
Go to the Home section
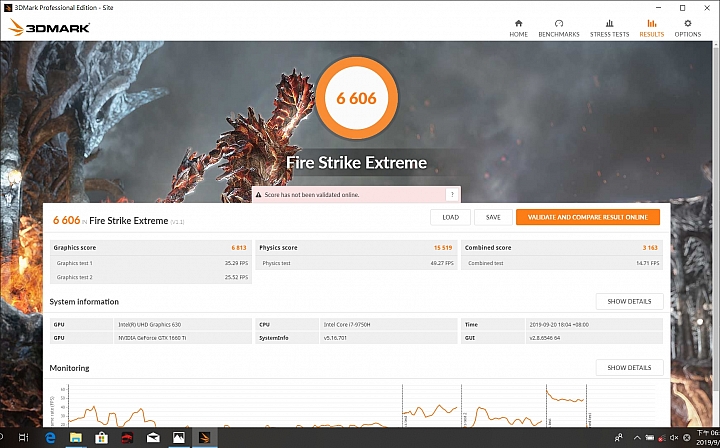click(x=518, y=27)
